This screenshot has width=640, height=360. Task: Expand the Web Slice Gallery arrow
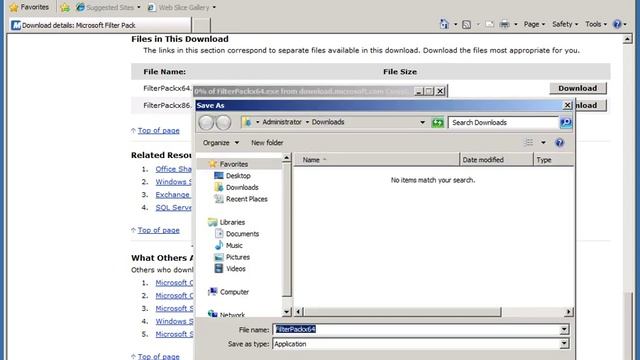(214, 7)
